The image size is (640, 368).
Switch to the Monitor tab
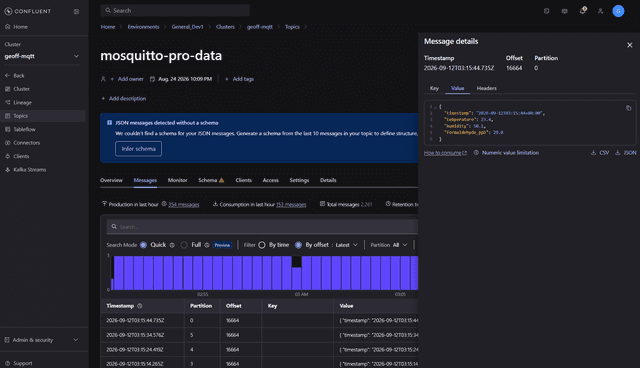pyautogui.click(x=178, y=180)
